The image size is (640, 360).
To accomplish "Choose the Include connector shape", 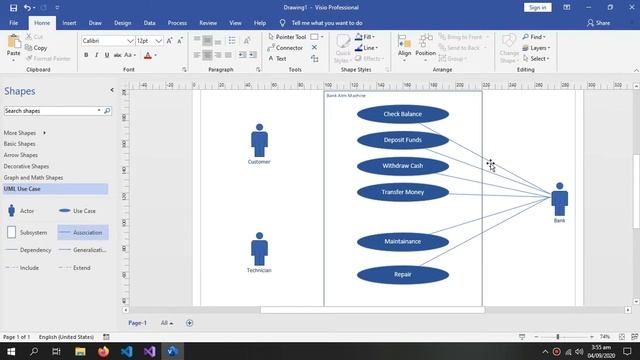I will point(22,268).
